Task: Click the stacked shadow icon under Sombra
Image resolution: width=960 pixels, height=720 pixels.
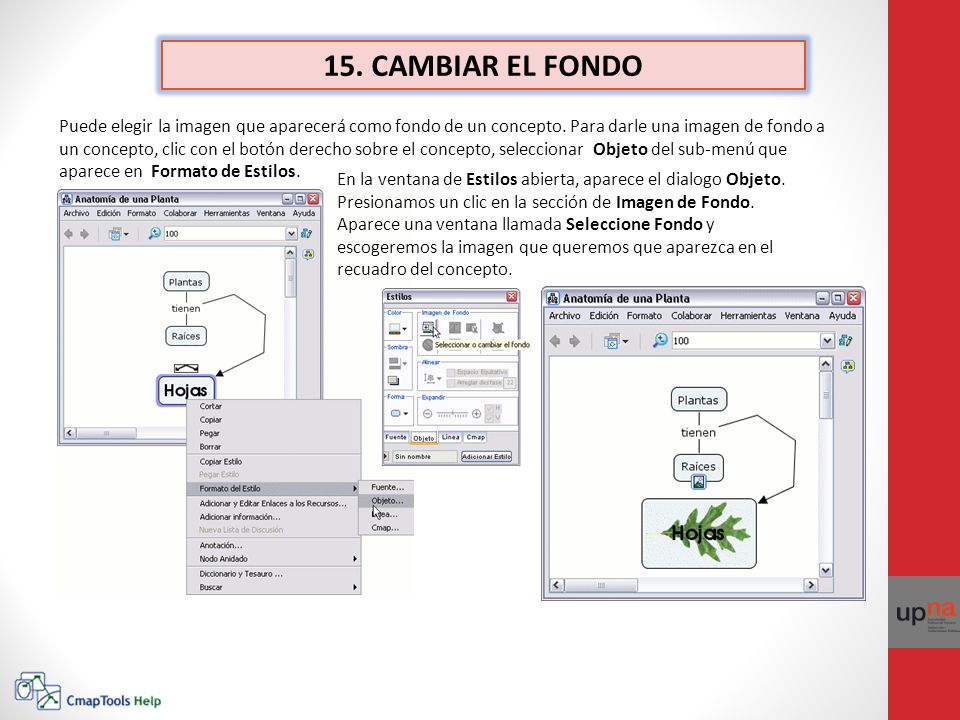Action: click(393, 380)
